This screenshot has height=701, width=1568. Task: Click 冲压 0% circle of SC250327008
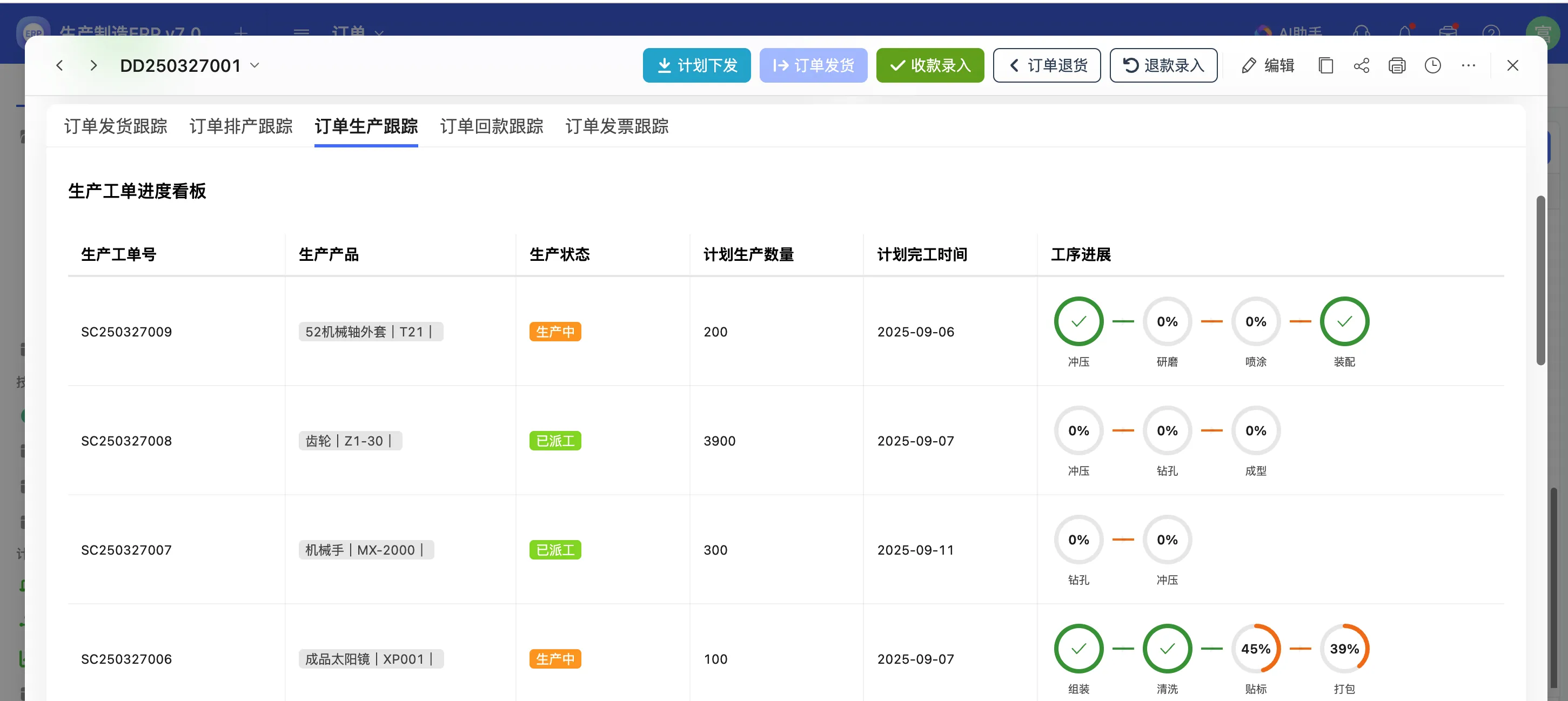1078,430
